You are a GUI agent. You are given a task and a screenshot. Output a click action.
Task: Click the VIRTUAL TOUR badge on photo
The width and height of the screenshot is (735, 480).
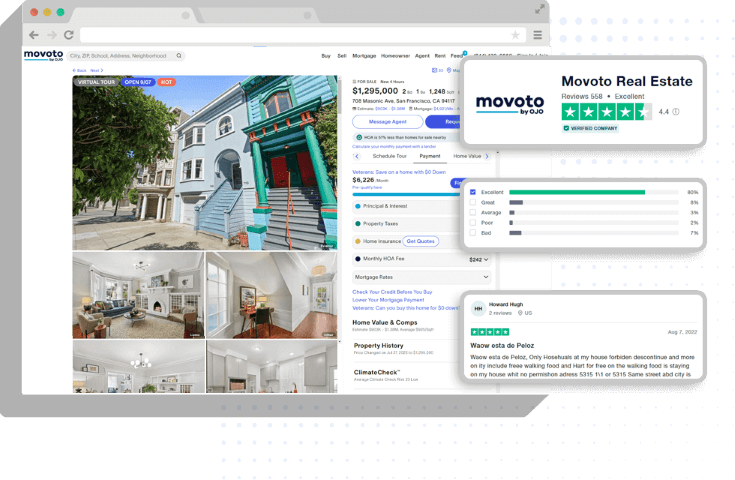click(x=96, y=82)
